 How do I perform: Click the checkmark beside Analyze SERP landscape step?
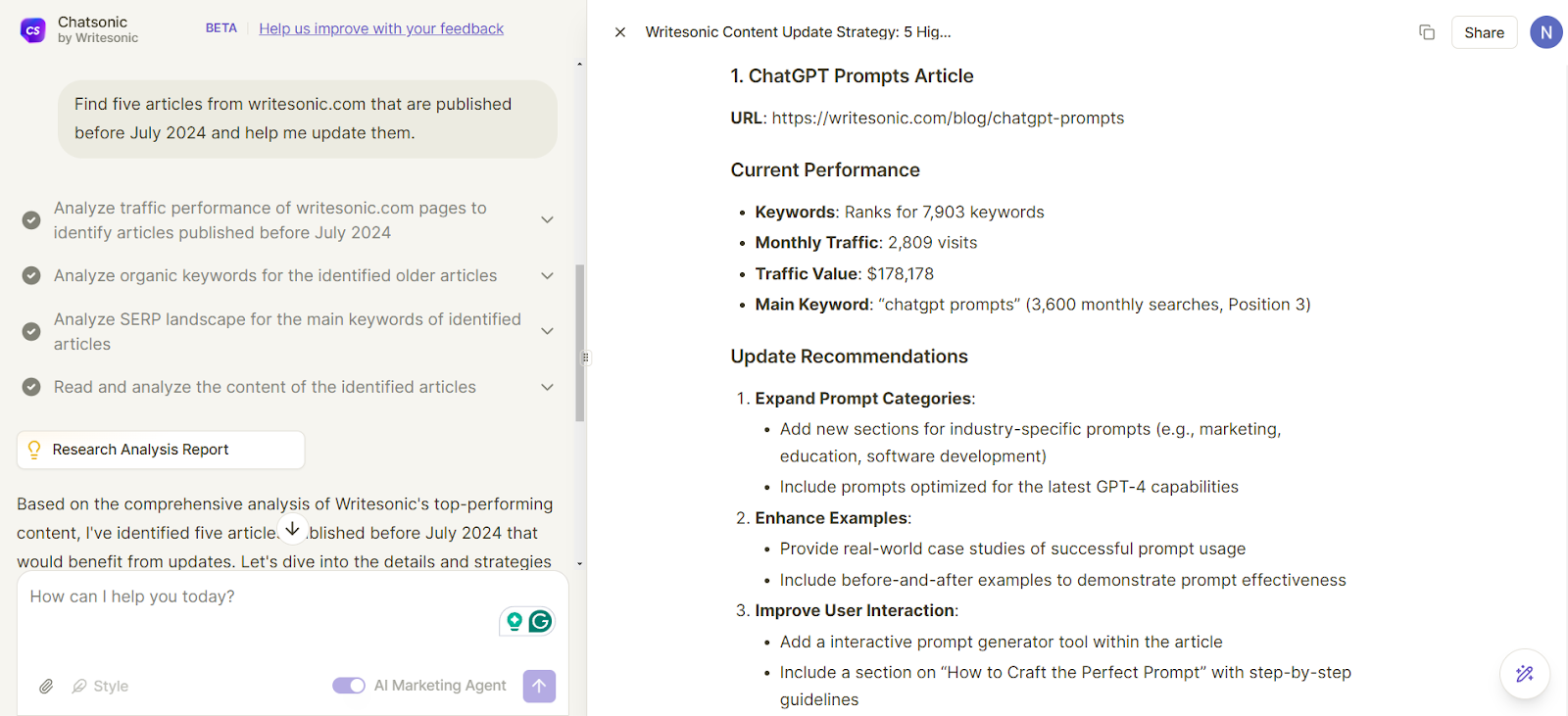(31, 331)
